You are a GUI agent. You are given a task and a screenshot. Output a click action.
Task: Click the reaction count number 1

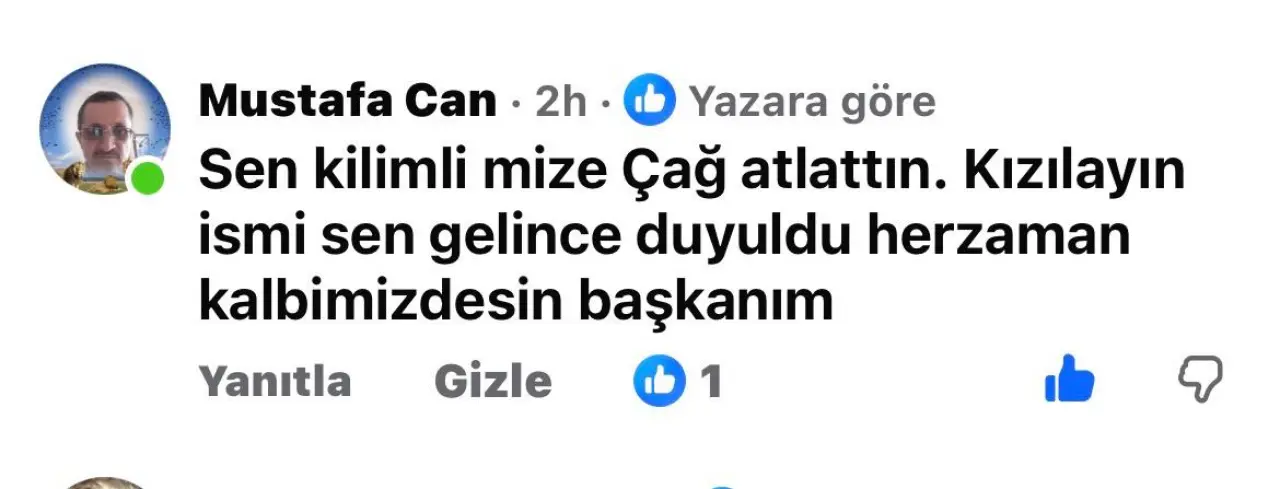pos(711,381)
